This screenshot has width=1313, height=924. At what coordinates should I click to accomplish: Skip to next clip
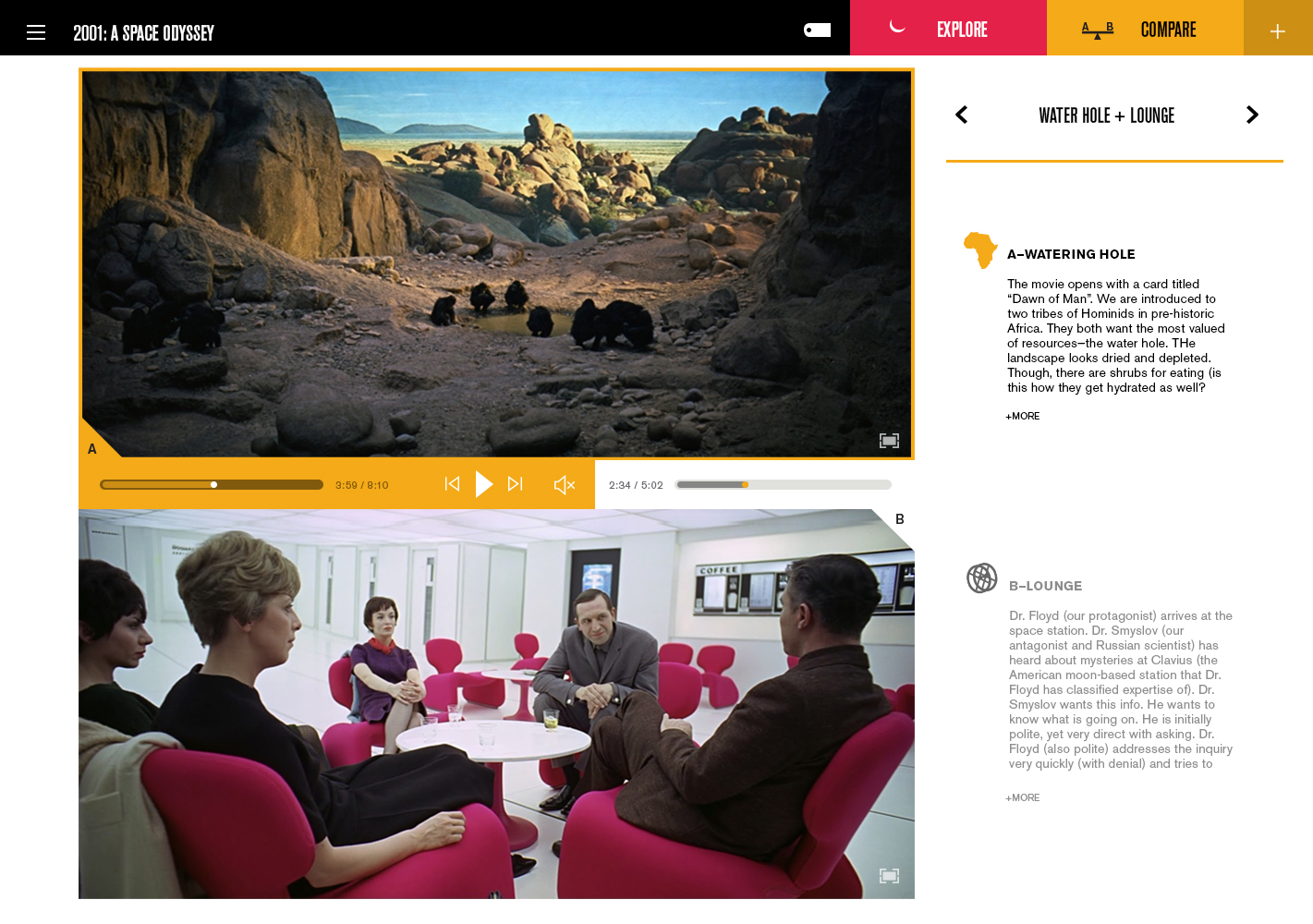[x=516, y=484]
